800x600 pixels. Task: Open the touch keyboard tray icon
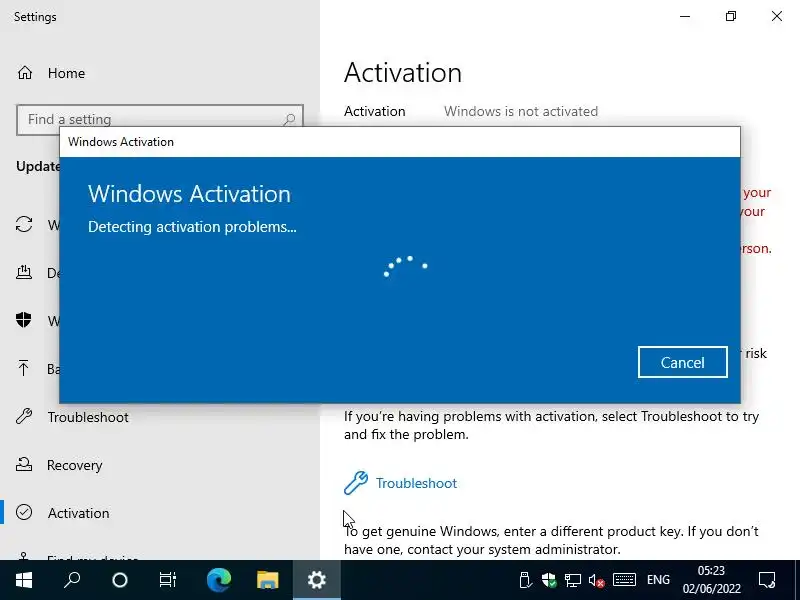(624, 580)
